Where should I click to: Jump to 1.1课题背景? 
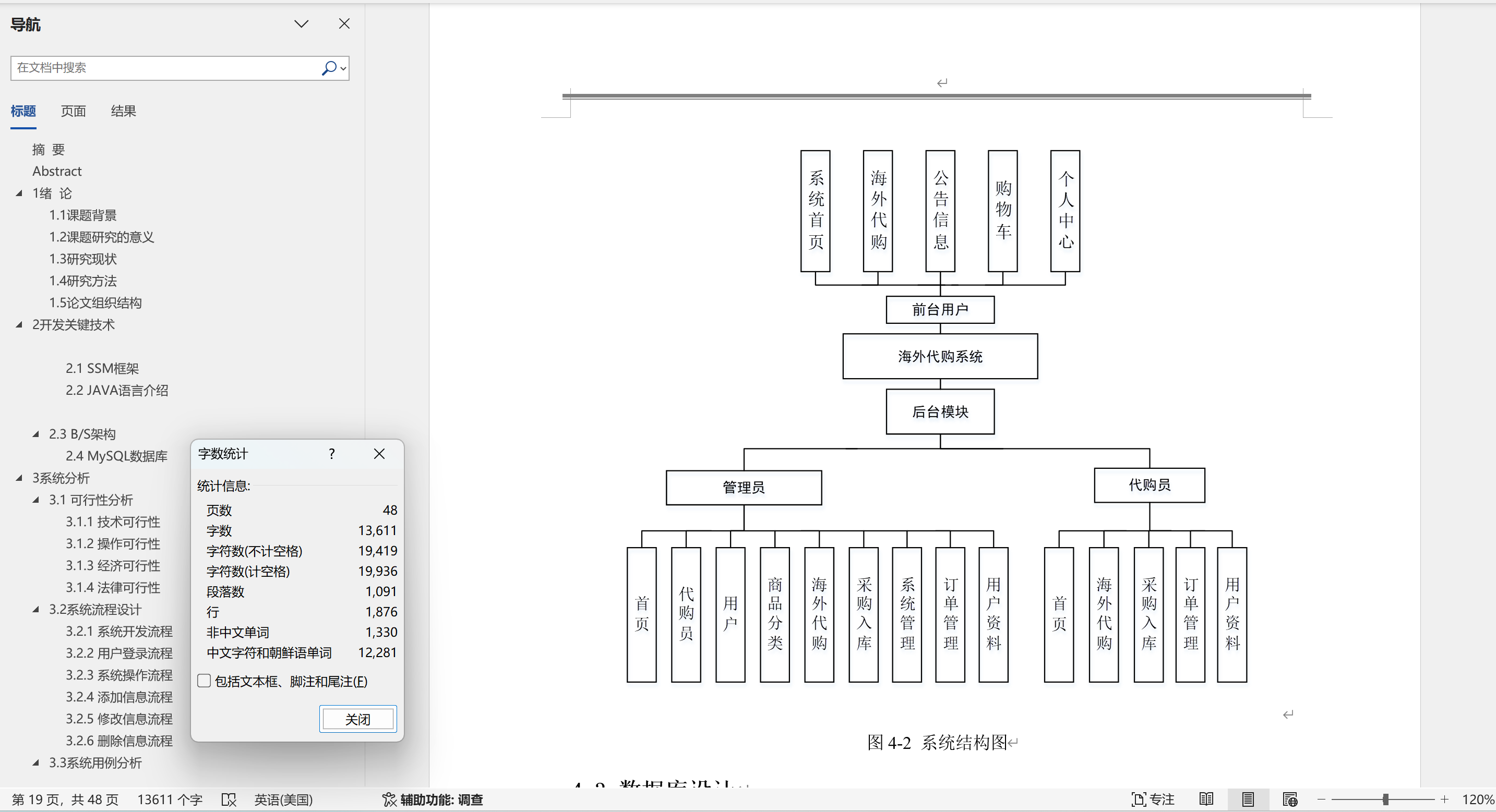[82, 215]
